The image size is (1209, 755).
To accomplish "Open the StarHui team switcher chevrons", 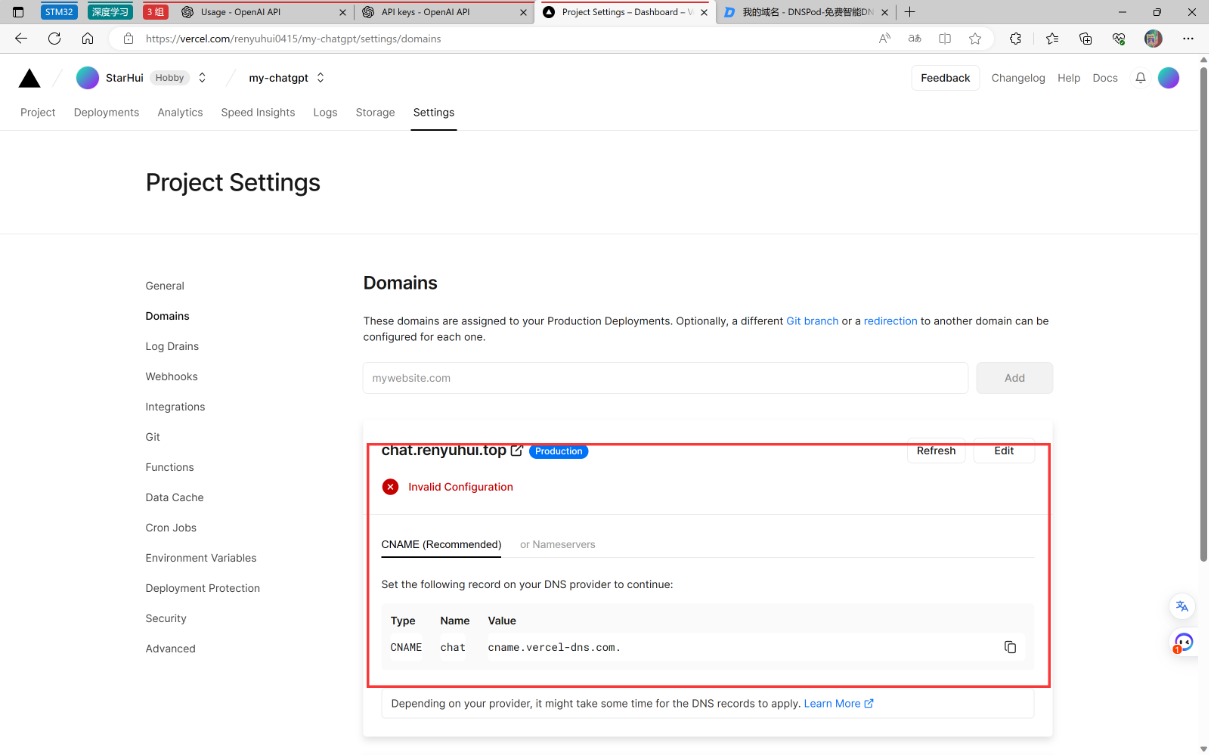I will click(x=202, y=78).
